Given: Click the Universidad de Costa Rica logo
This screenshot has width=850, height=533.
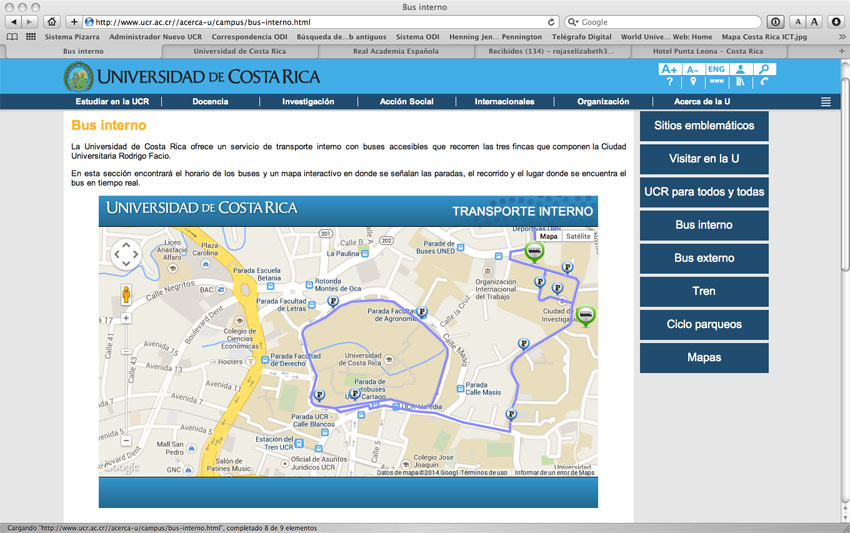Looking at the screenshot, I should click(192, 76).
